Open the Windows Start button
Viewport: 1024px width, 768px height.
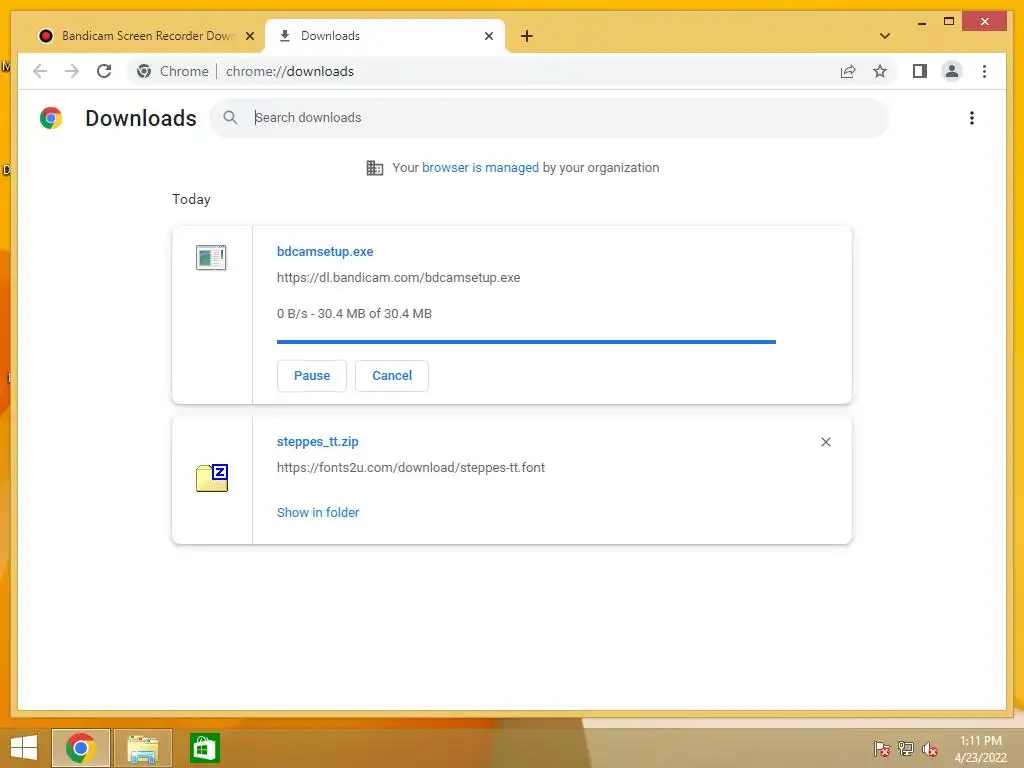pos(24,748)
